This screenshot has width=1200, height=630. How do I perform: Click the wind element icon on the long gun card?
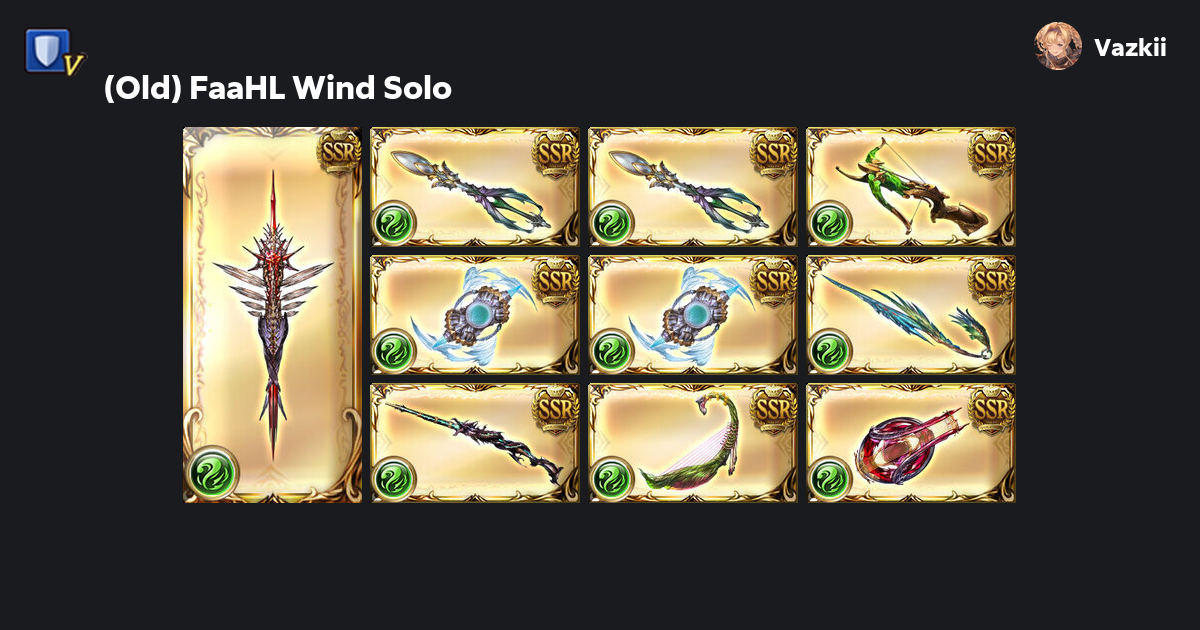click(x=394, y=479)
